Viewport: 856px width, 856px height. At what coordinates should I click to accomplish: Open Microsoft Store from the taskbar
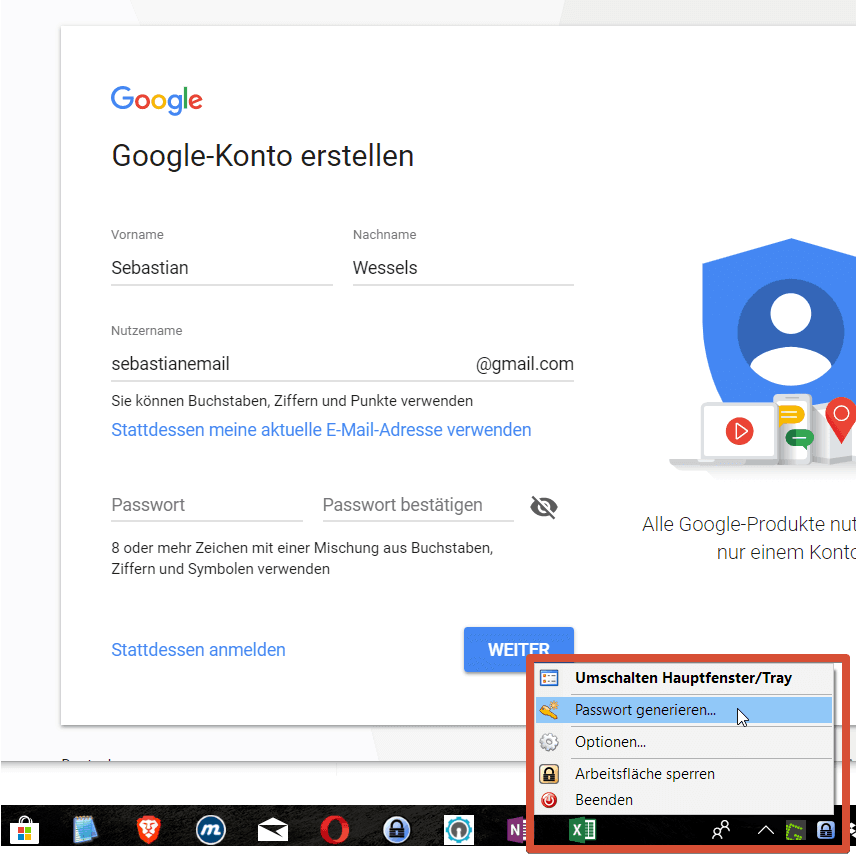(25, 830)
